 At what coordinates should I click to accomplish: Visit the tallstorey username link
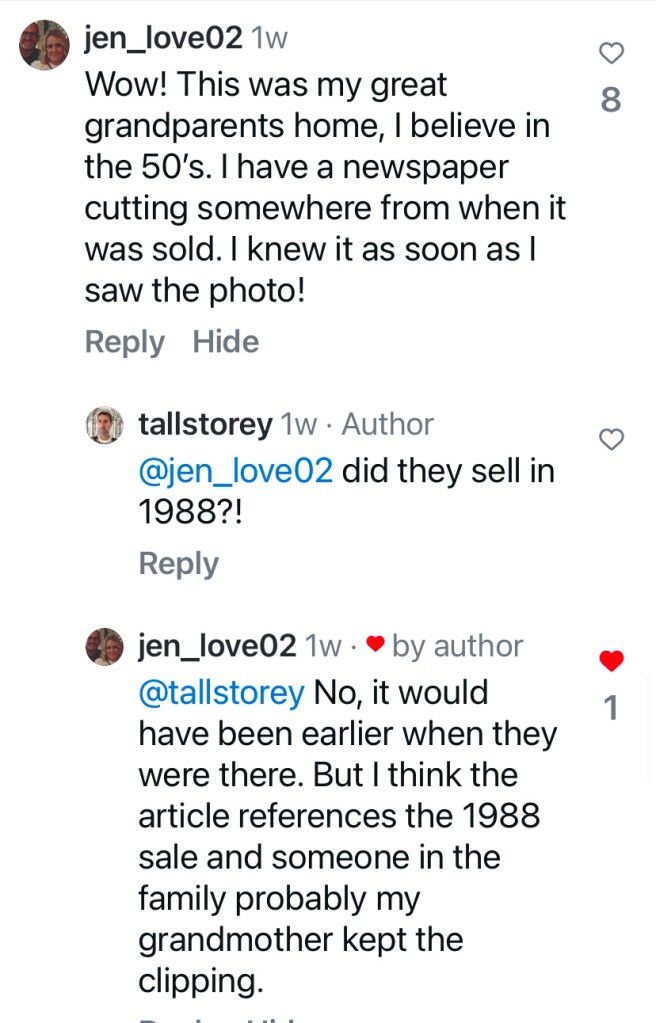pyautogui.click(x=205, y=424)
